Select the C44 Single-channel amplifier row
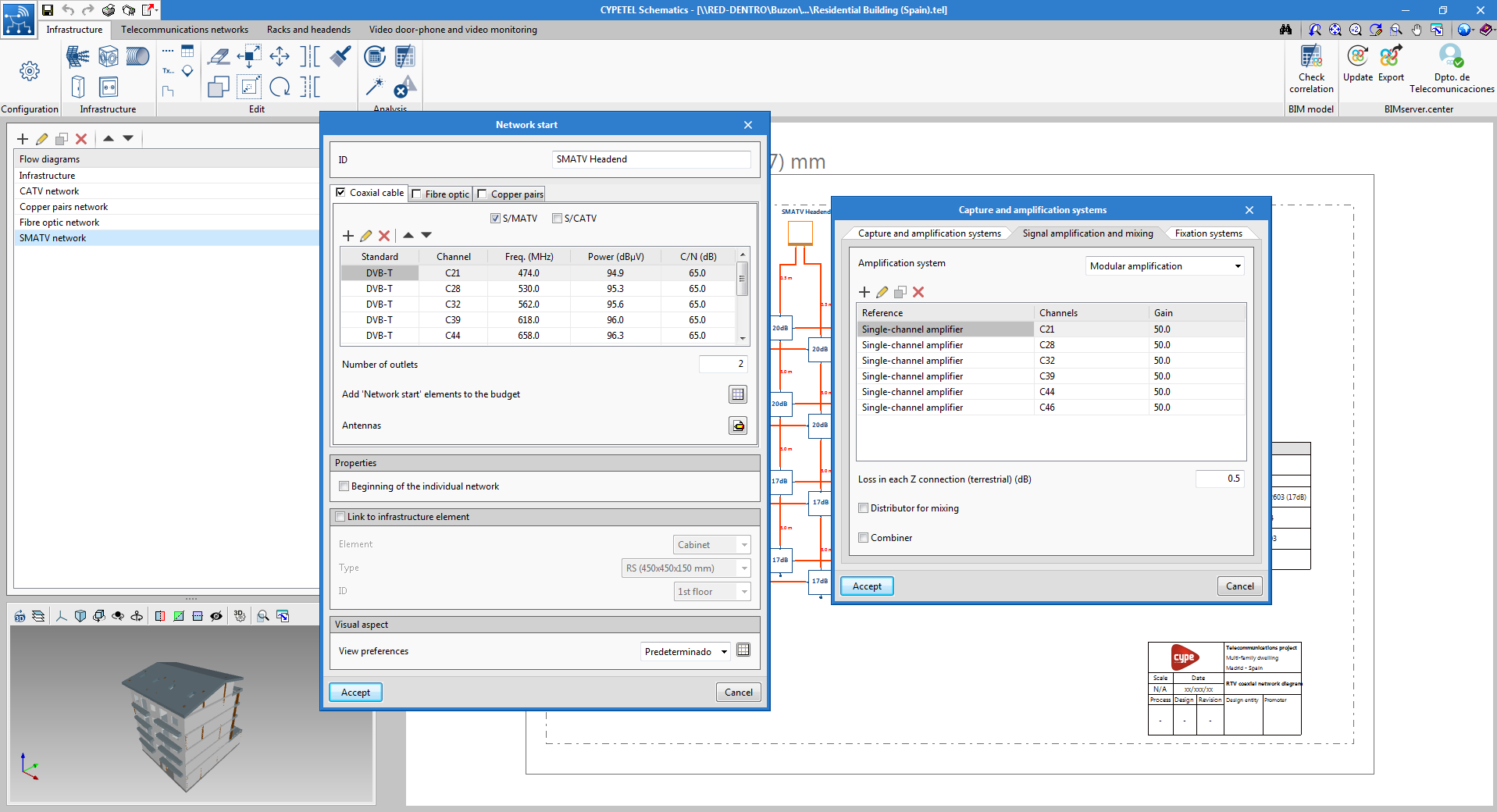The width and height of the screenshot is (1497, 812). click(x=1051, y=392)
